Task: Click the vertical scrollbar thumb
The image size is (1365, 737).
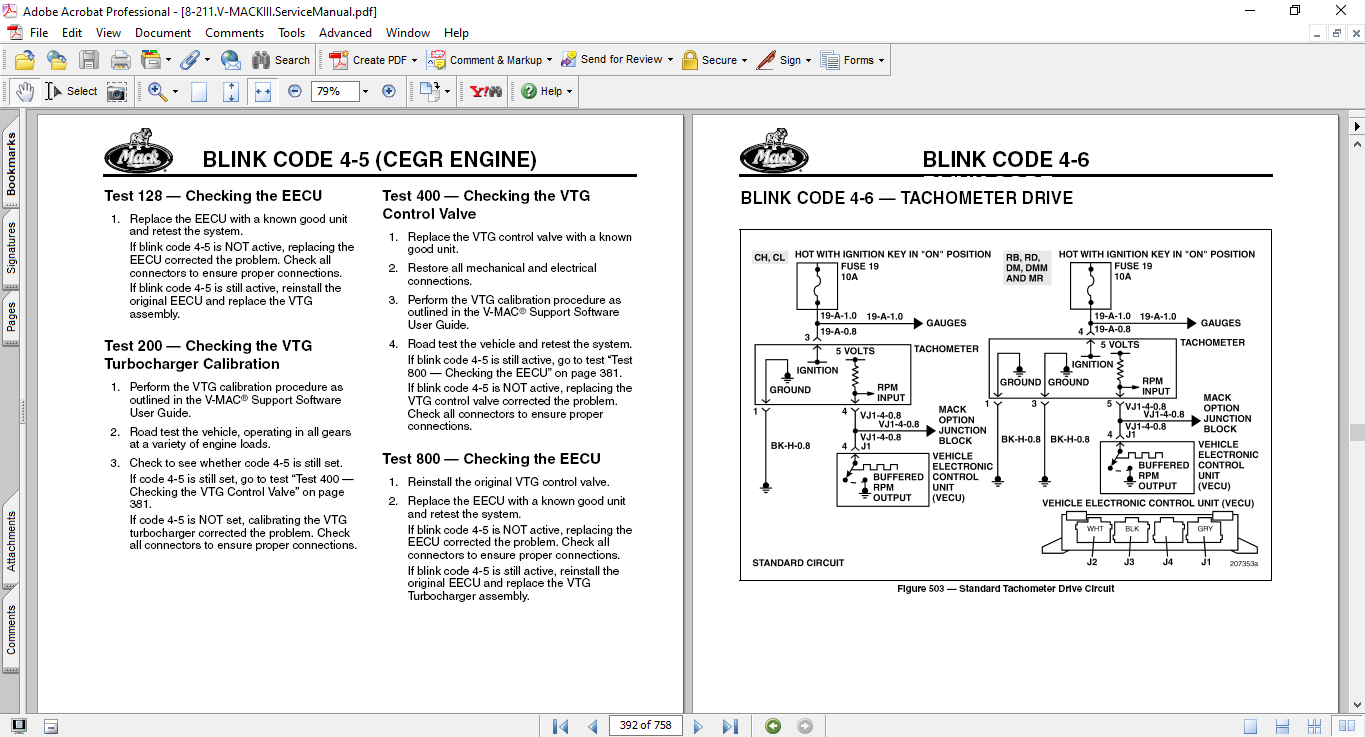Action: 1356,432
